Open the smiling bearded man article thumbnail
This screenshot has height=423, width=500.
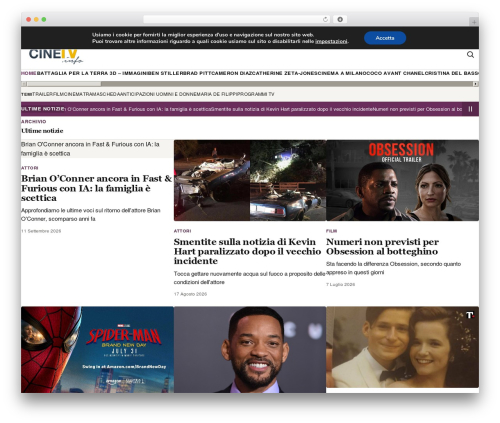pos(250,350)
